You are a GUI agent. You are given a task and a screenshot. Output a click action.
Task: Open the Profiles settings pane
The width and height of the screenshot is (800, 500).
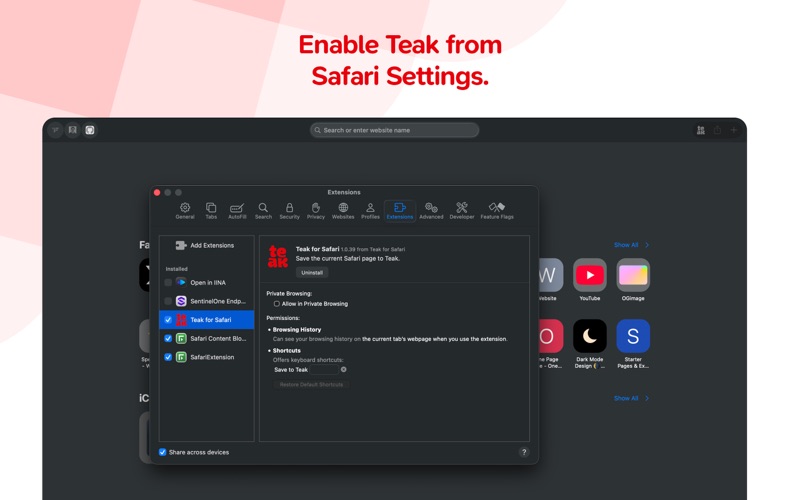point(370,211)
